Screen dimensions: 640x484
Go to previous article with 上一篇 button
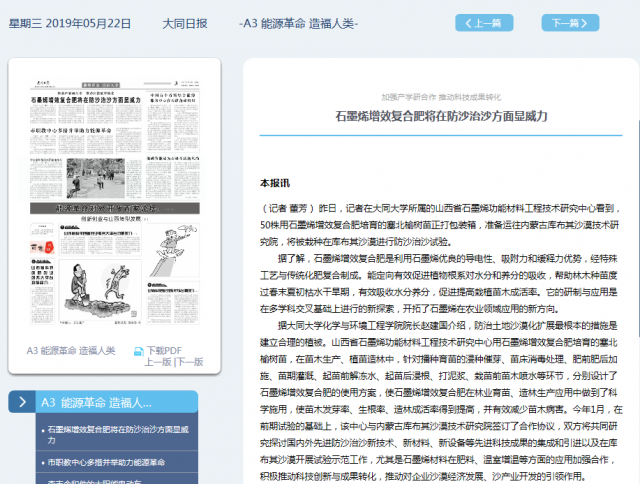coord(484,23)
